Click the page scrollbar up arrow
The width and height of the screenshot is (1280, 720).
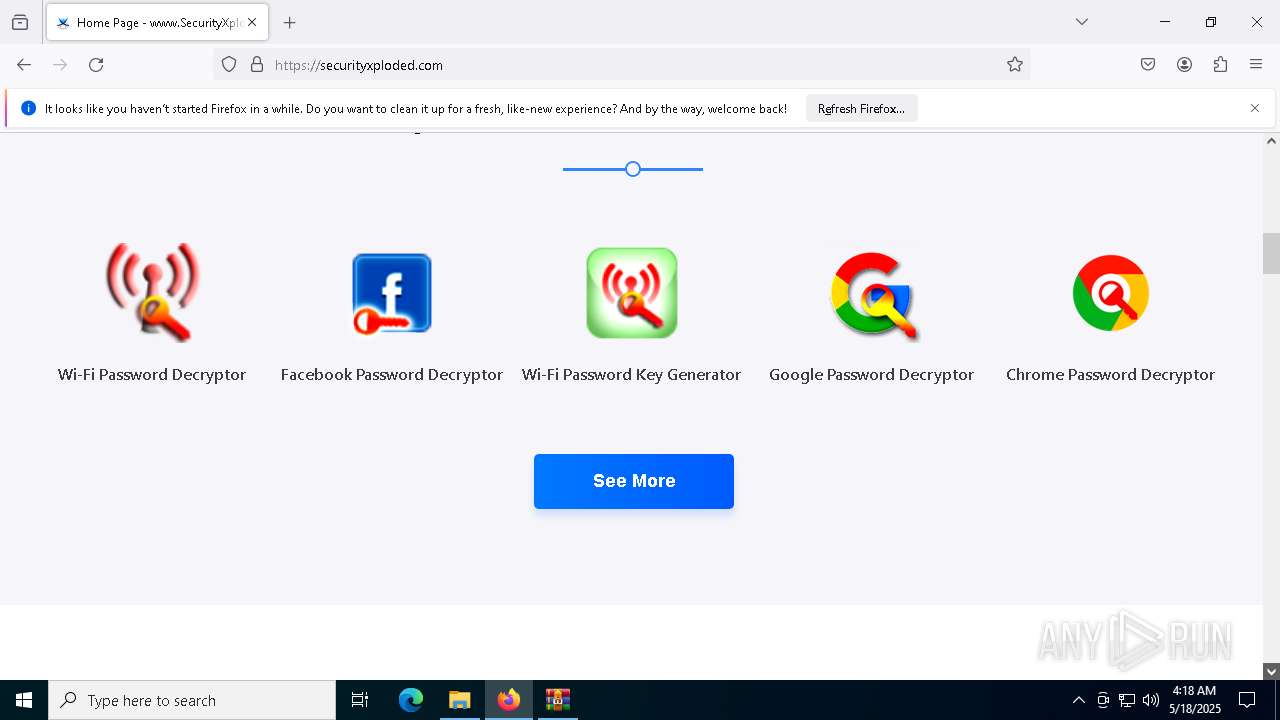coord(1271,141)
